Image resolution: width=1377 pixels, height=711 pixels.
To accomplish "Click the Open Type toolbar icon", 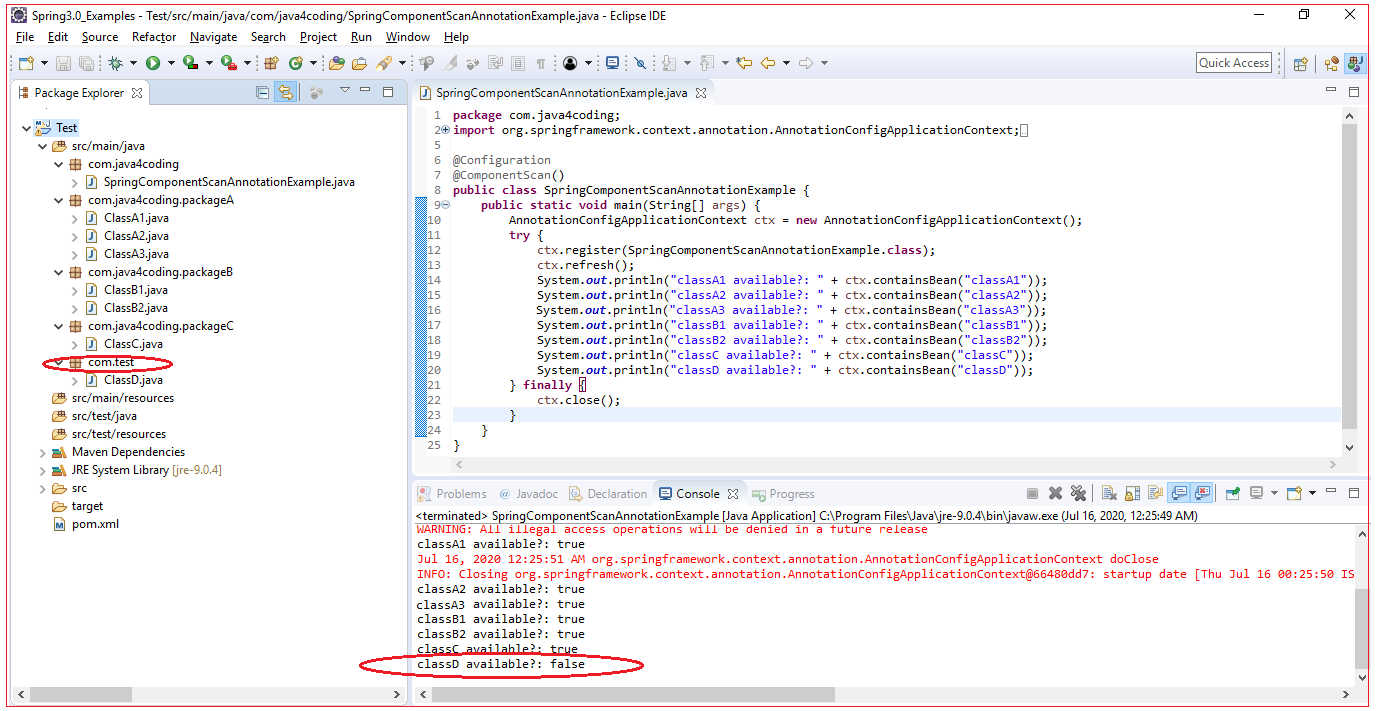I will click(x=337, y=63).
